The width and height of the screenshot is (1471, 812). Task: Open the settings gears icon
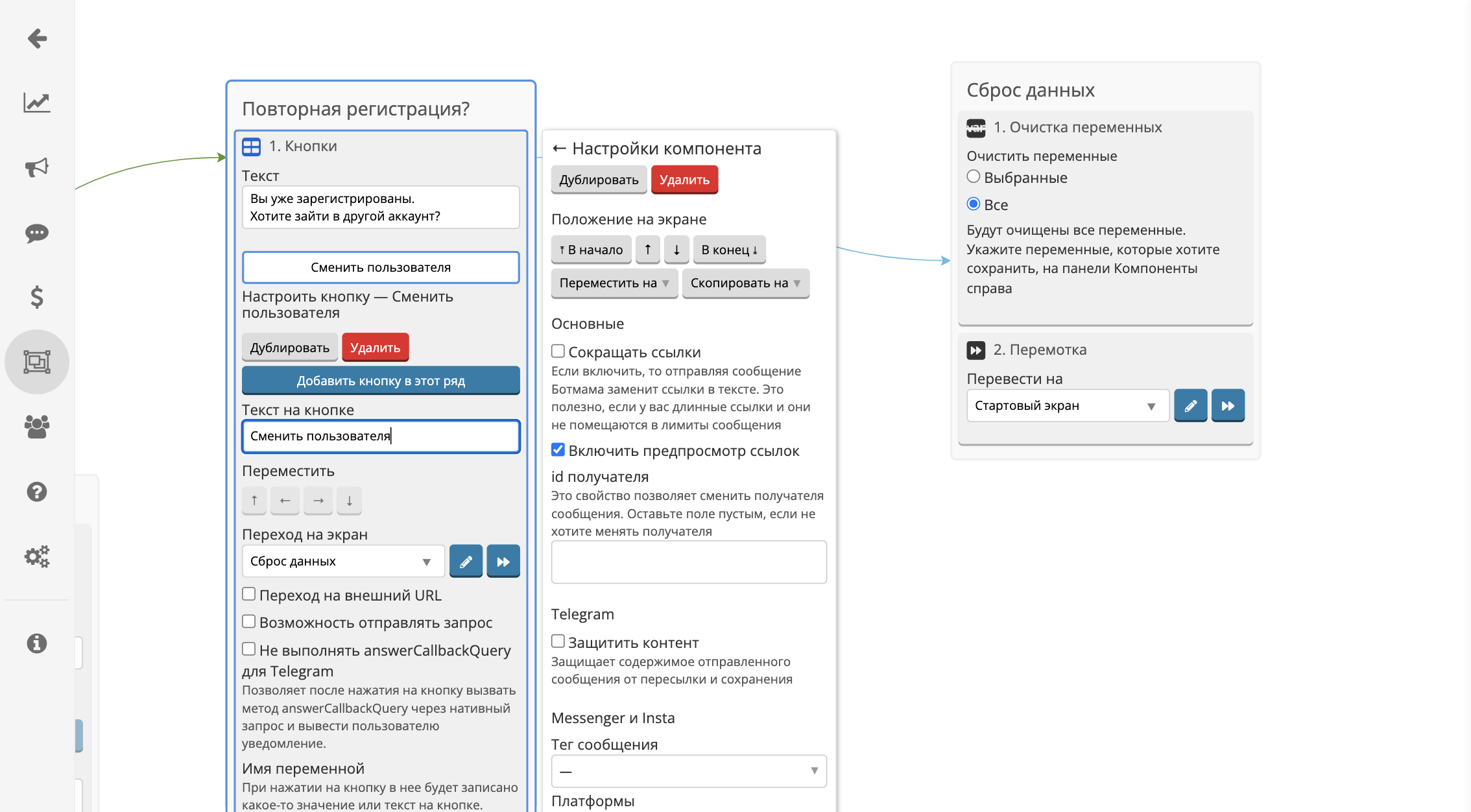[37, 556]
